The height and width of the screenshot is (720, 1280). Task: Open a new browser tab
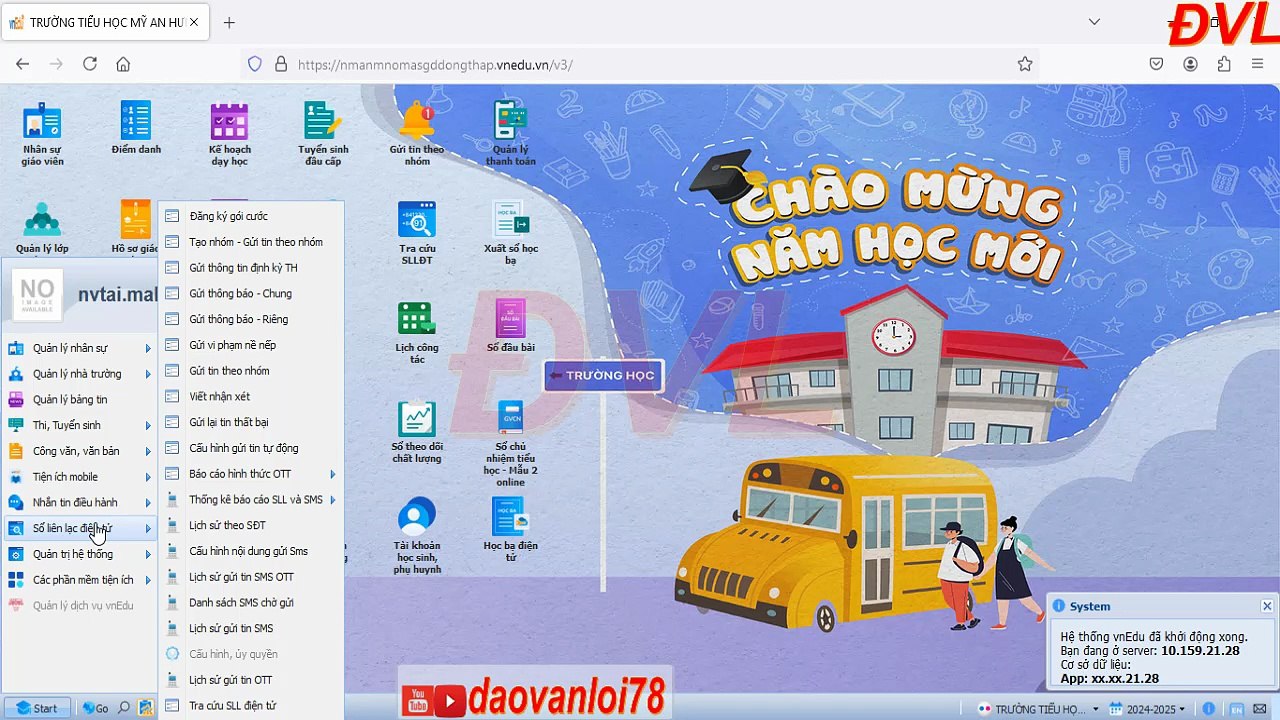[x=229, y=22]
